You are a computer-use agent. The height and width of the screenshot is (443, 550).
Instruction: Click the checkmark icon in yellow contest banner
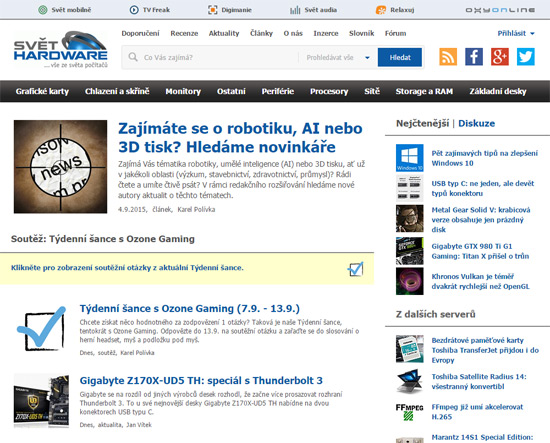(x=356, y=269)
